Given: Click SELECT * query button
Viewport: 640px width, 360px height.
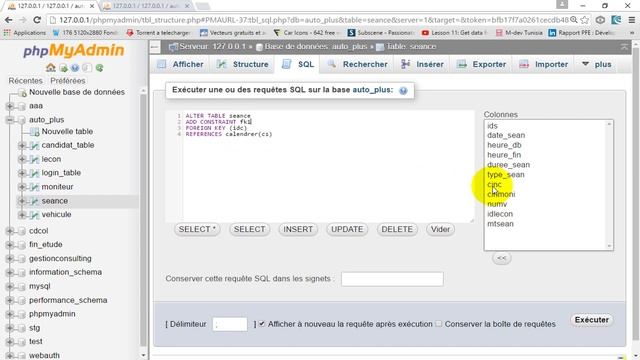Looking at the screenshot, I should [x=197, y=229].
